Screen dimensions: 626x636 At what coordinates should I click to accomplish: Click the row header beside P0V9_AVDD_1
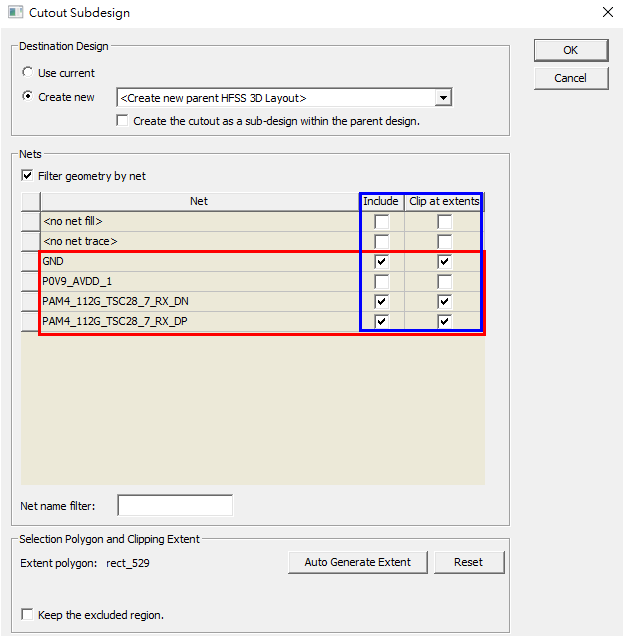(x=30, y=281)
